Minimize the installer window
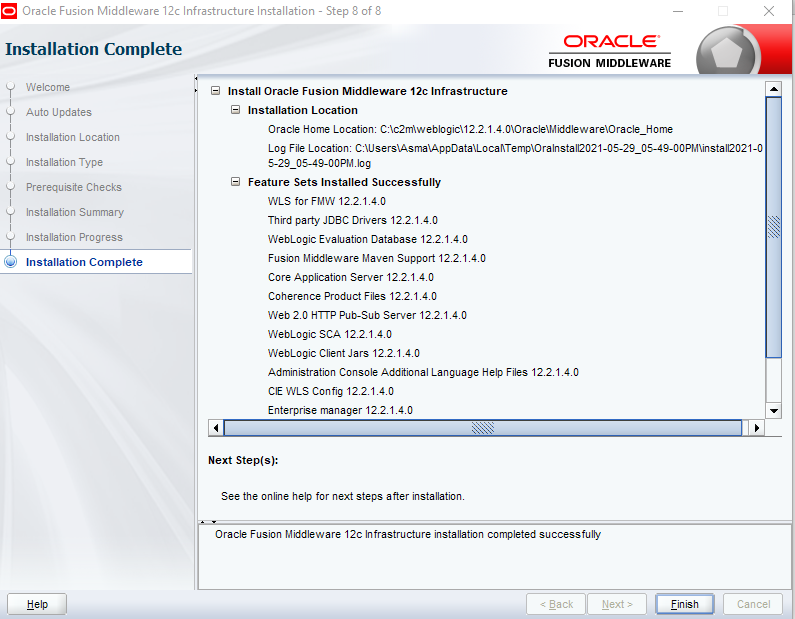 [678, 11]
